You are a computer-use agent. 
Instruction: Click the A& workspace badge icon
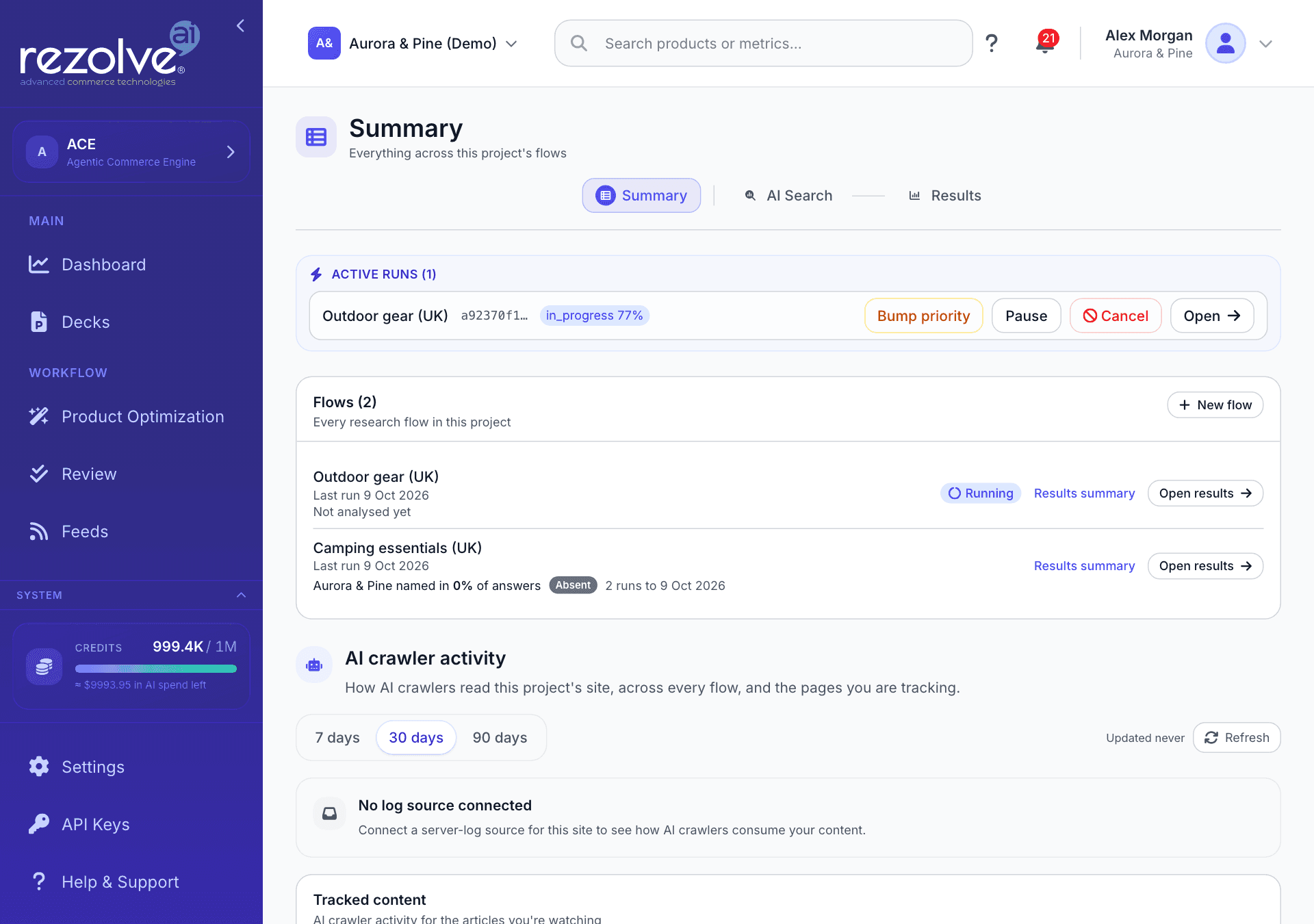[324, 43]
